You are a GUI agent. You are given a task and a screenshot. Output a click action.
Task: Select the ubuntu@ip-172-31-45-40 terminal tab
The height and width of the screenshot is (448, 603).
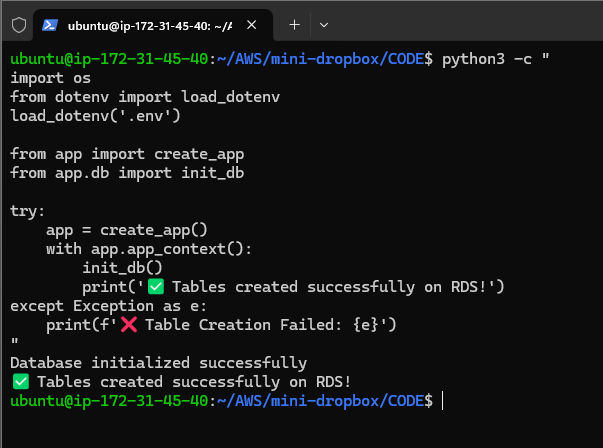[150, 22]
